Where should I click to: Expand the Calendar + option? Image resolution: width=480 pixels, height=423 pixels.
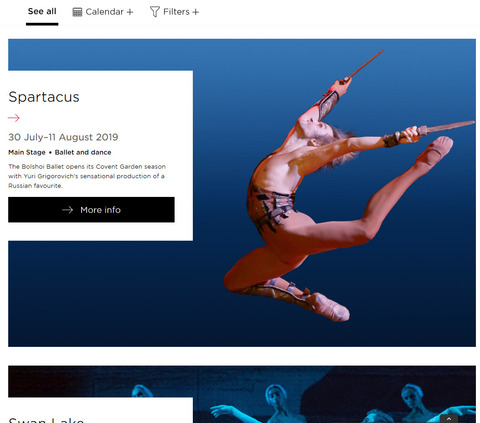(x=103, y=12)
